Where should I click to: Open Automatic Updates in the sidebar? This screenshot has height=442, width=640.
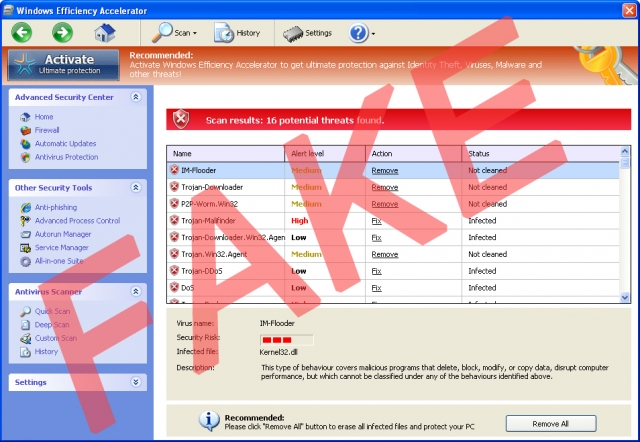click(65, 144)
